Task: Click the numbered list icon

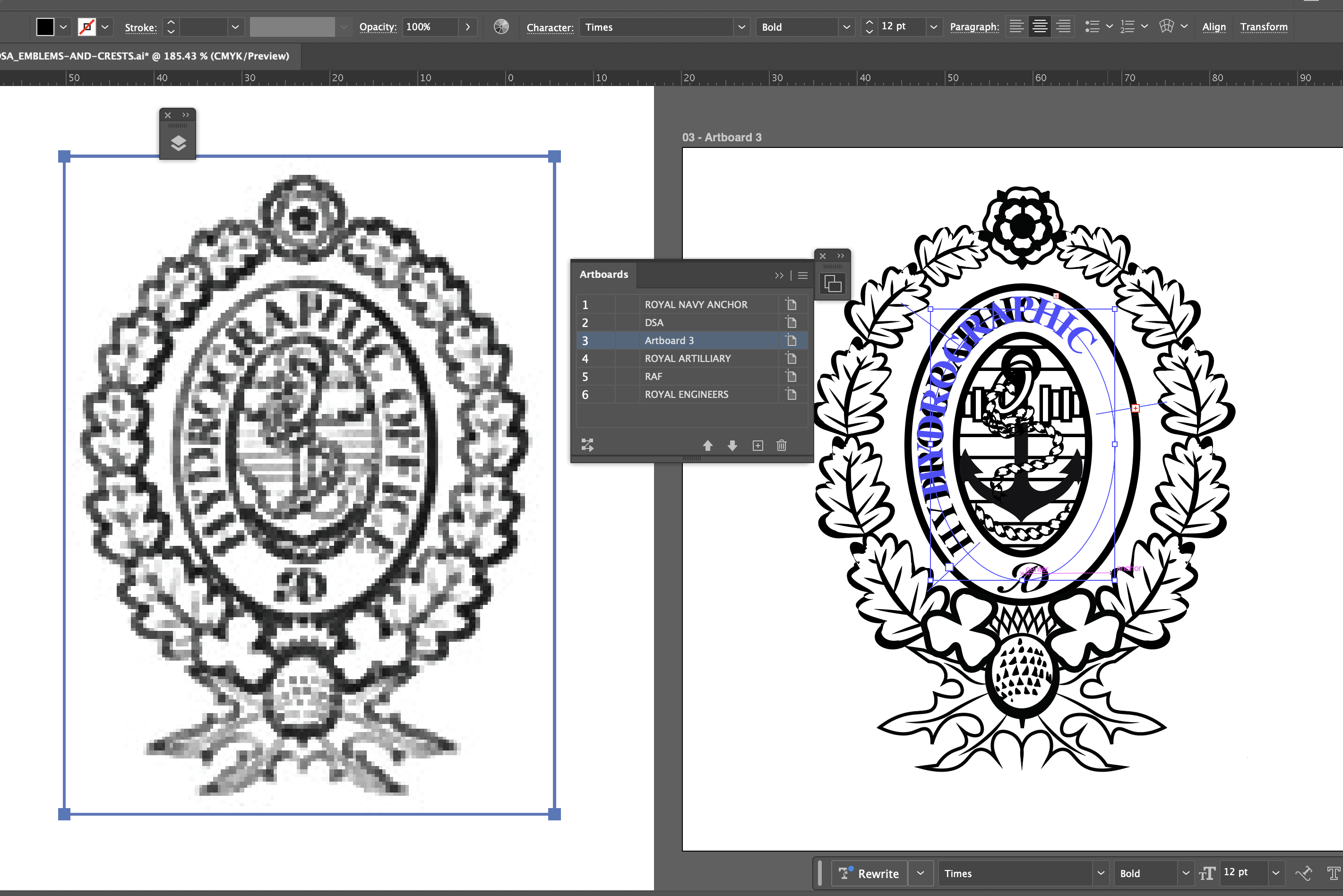Action: 1128,27
